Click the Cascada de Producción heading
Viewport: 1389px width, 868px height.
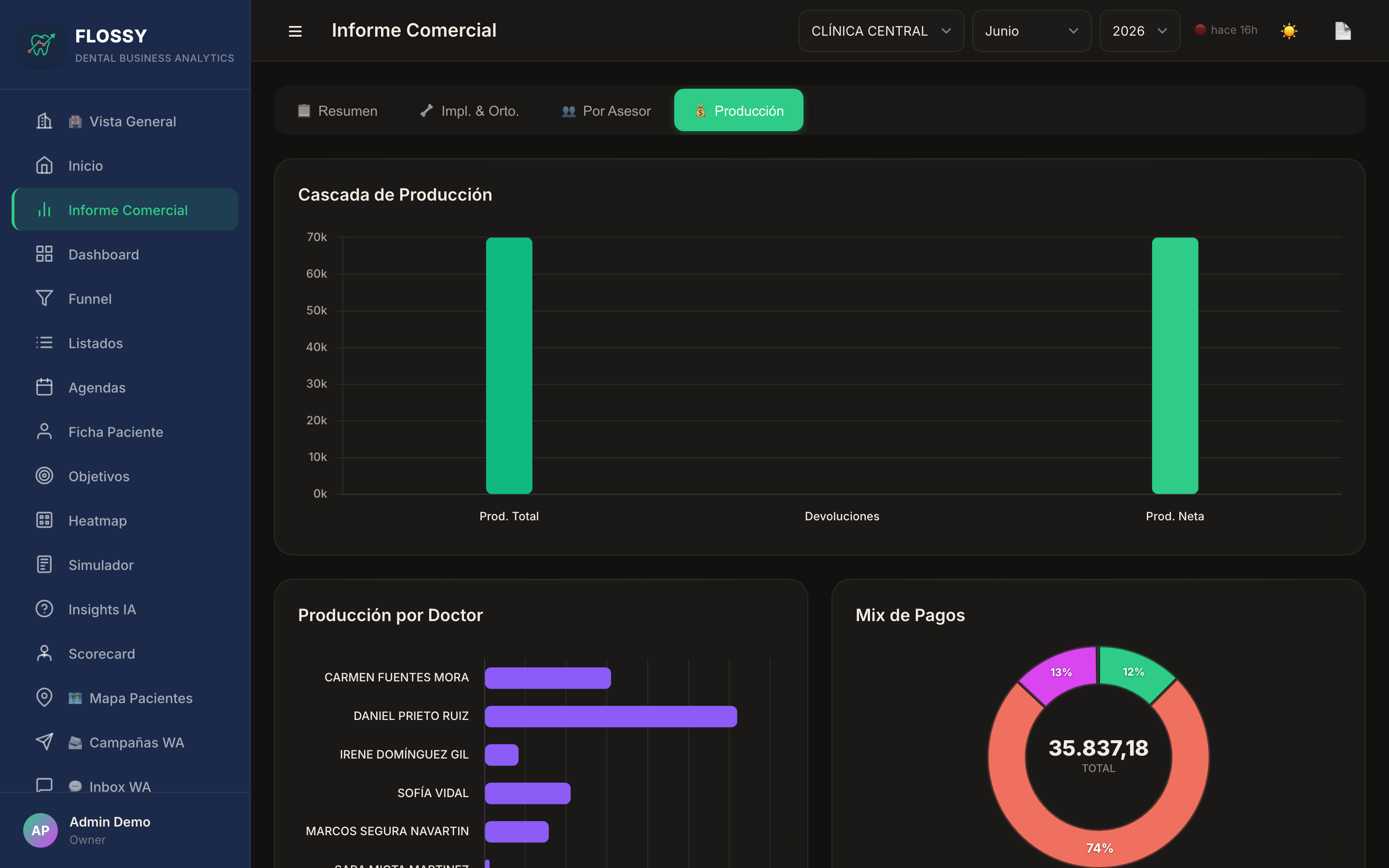coord(395,195)
